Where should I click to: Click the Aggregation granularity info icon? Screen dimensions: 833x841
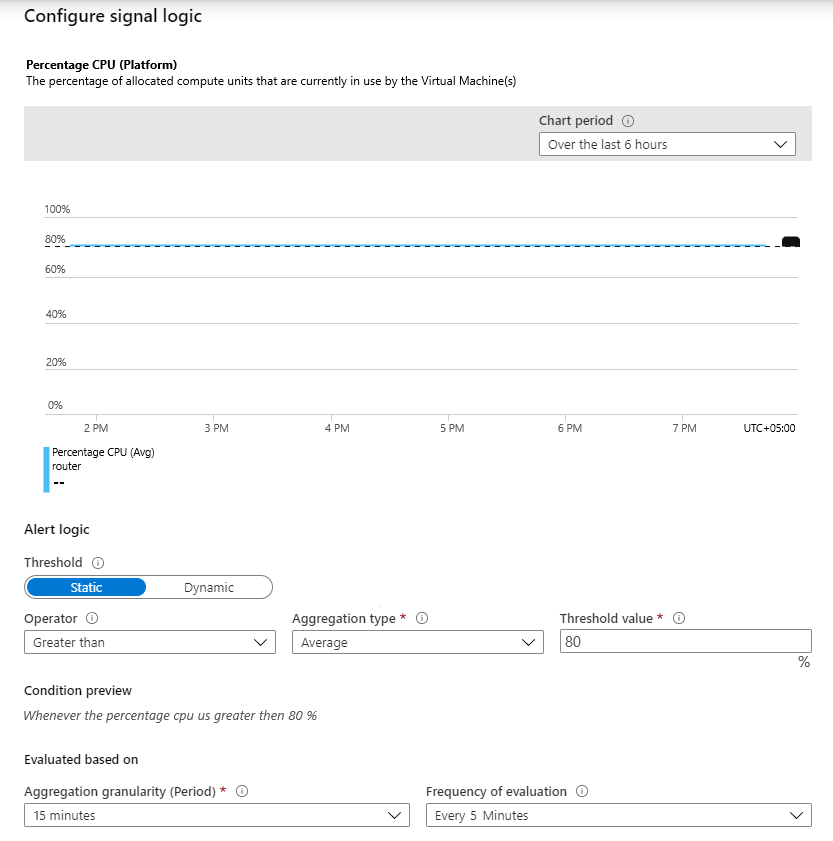[x=242, y=791]
